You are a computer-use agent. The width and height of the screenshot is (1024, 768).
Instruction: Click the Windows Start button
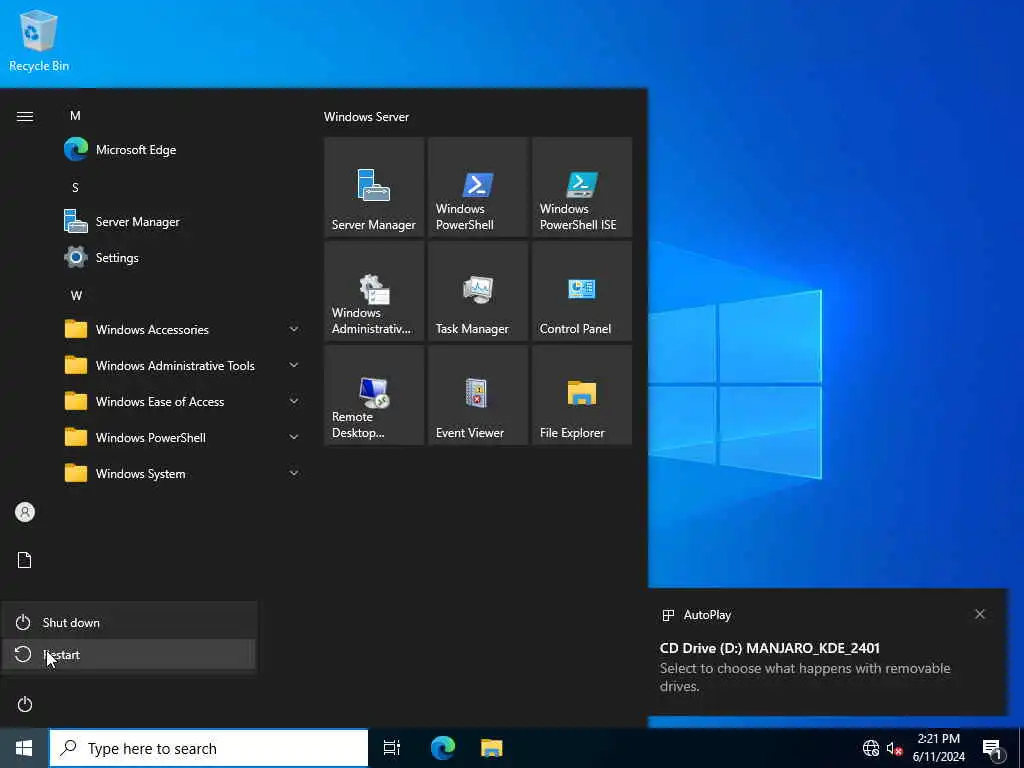(24, 748)
